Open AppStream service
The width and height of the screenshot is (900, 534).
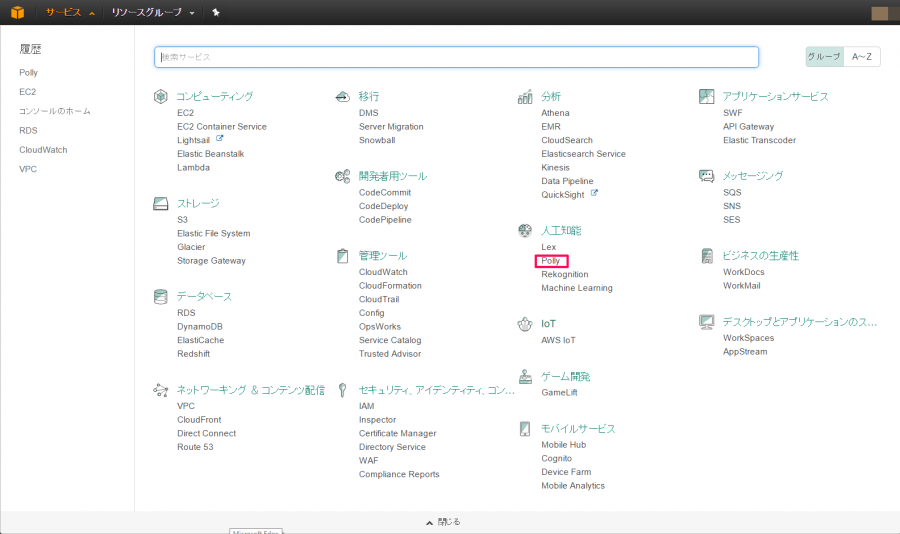pyautogui.click(x=745, y=351)
